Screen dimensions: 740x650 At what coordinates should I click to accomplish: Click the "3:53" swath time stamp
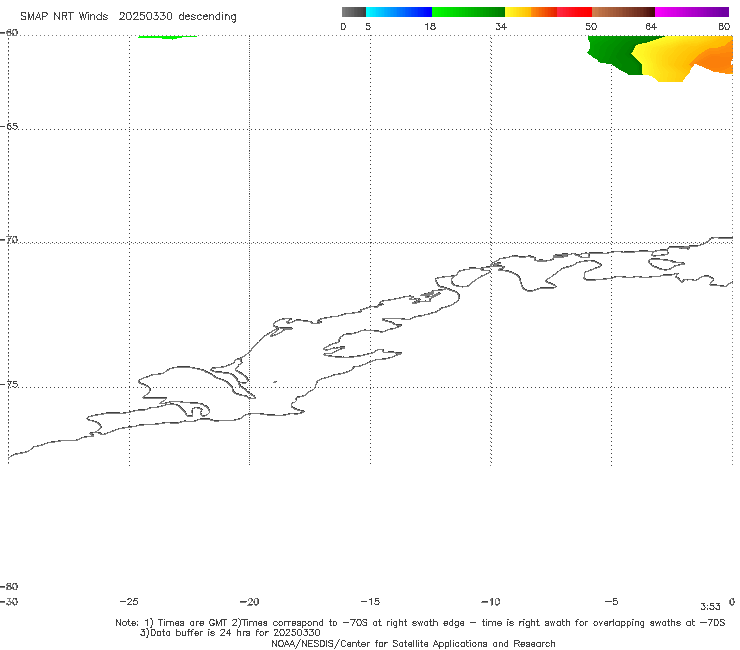click(x=710, y=607)
